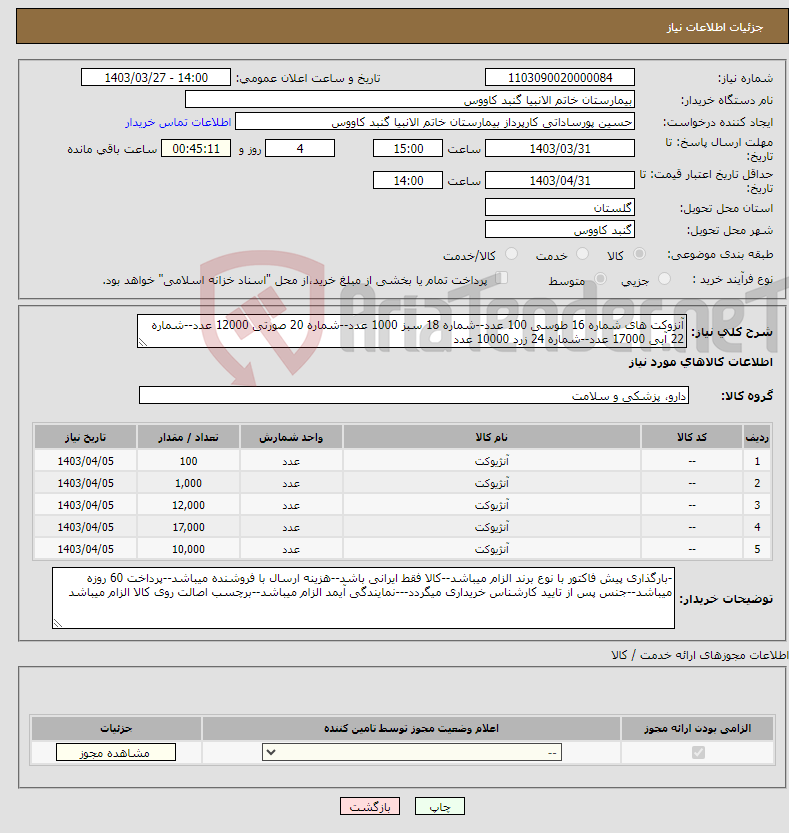Click the delivery city field گنبد کاووس
789x833 pixels.
click(x=560, y=230)
